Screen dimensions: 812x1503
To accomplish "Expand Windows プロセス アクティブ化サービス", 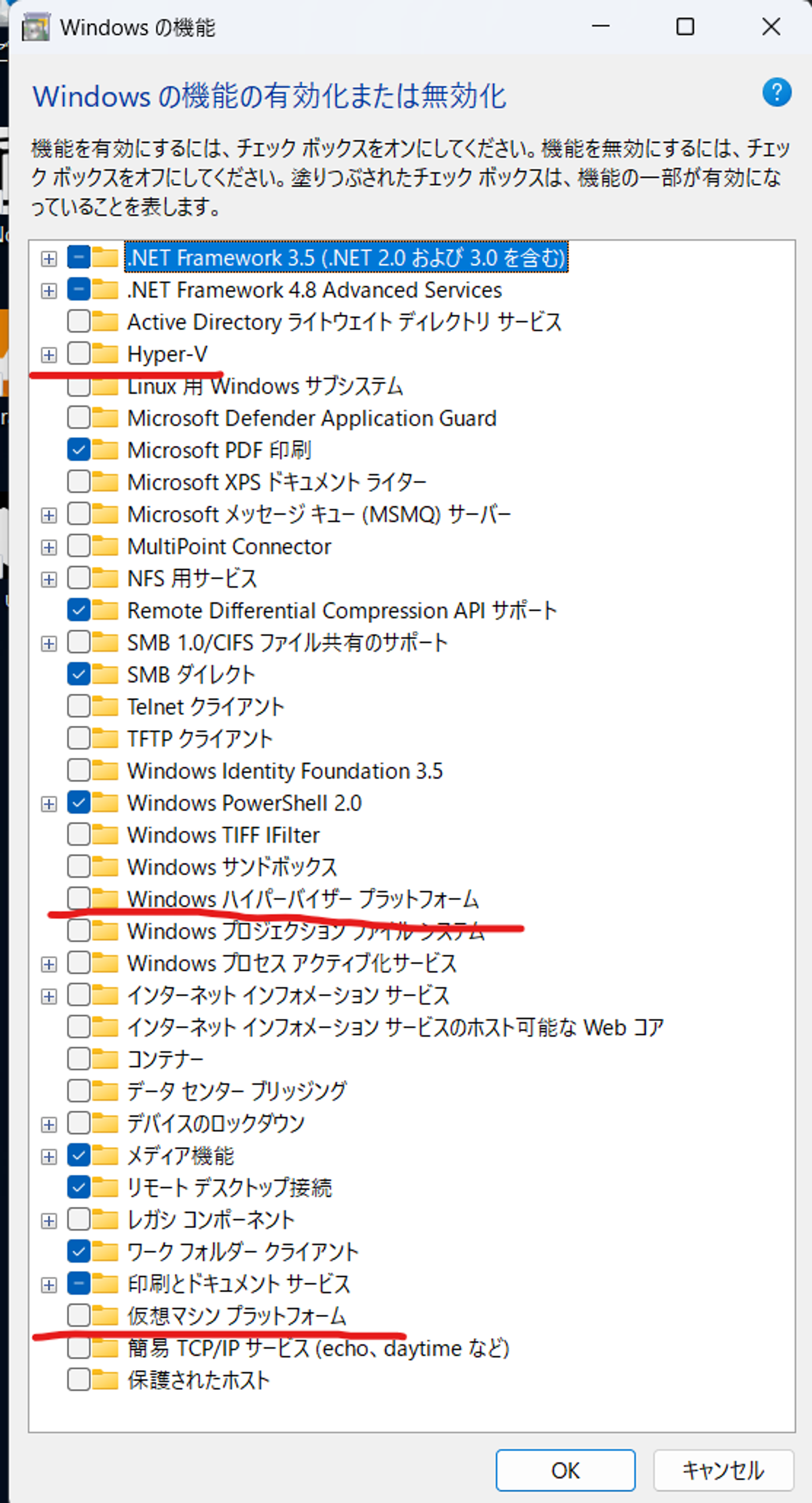I will [x=49, y=965].
